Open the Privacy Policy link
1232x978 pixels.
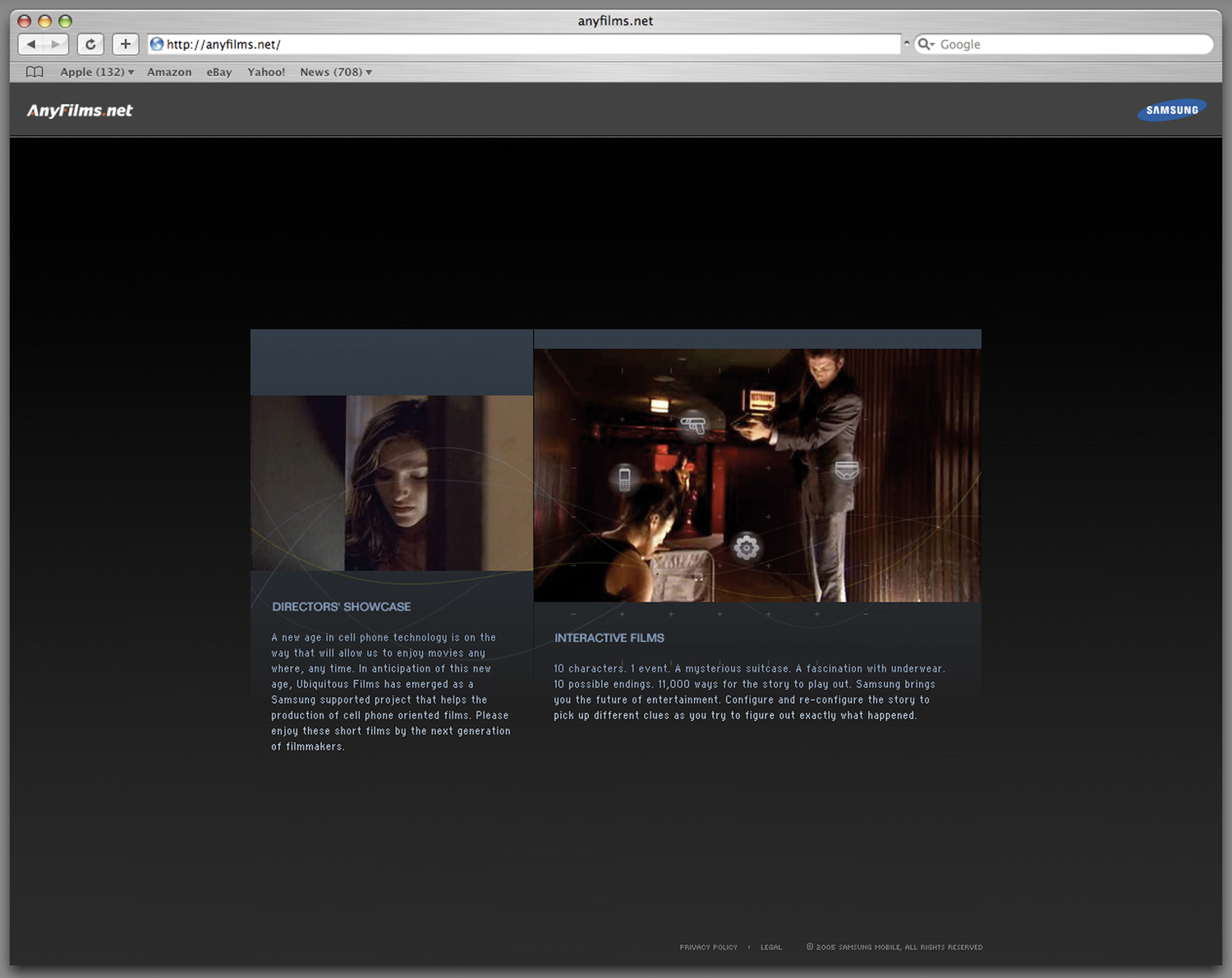click(x=708, y=948)
